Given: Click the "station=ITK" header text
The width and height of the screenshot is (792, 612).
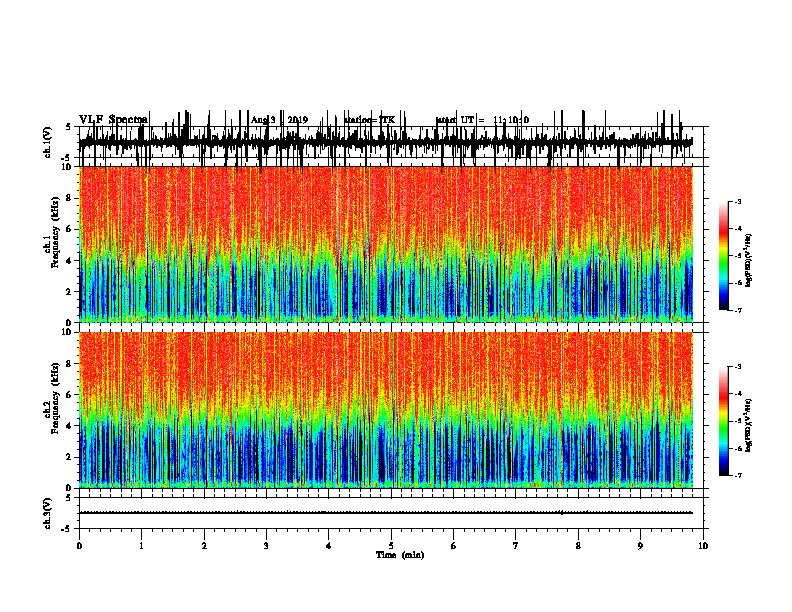Looking at the screenshot, I should [x=369, y=120].
